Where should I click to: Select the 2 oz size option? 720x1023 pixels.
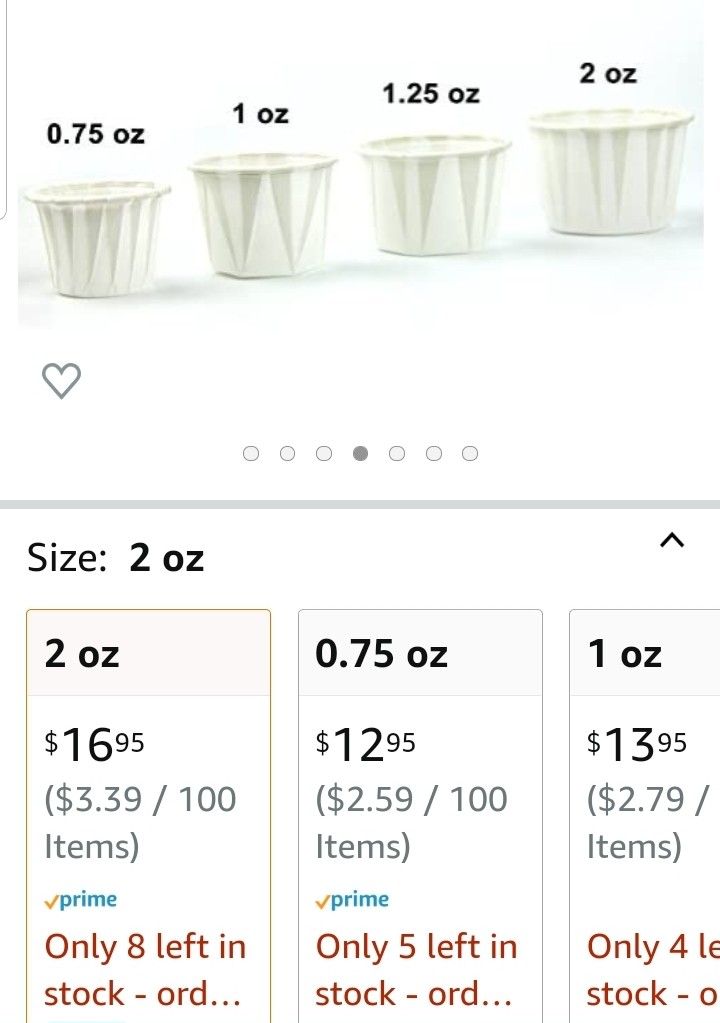(148, 654)
